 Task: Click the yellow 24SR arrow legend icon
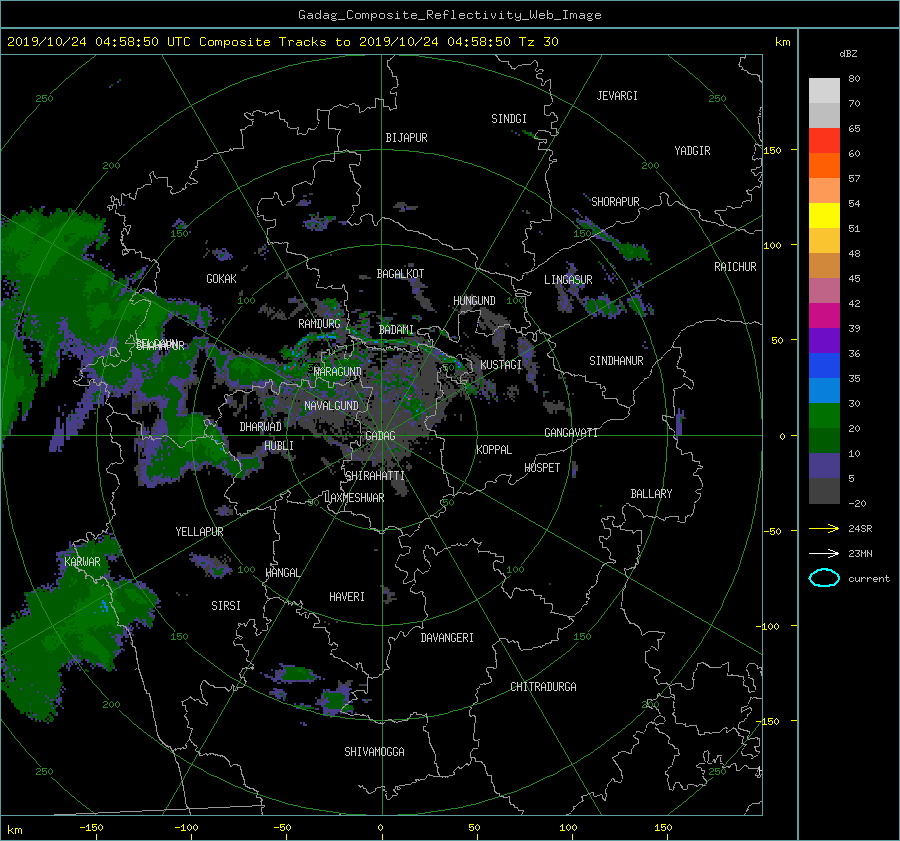pyautogui.click(x=824, y=528)
